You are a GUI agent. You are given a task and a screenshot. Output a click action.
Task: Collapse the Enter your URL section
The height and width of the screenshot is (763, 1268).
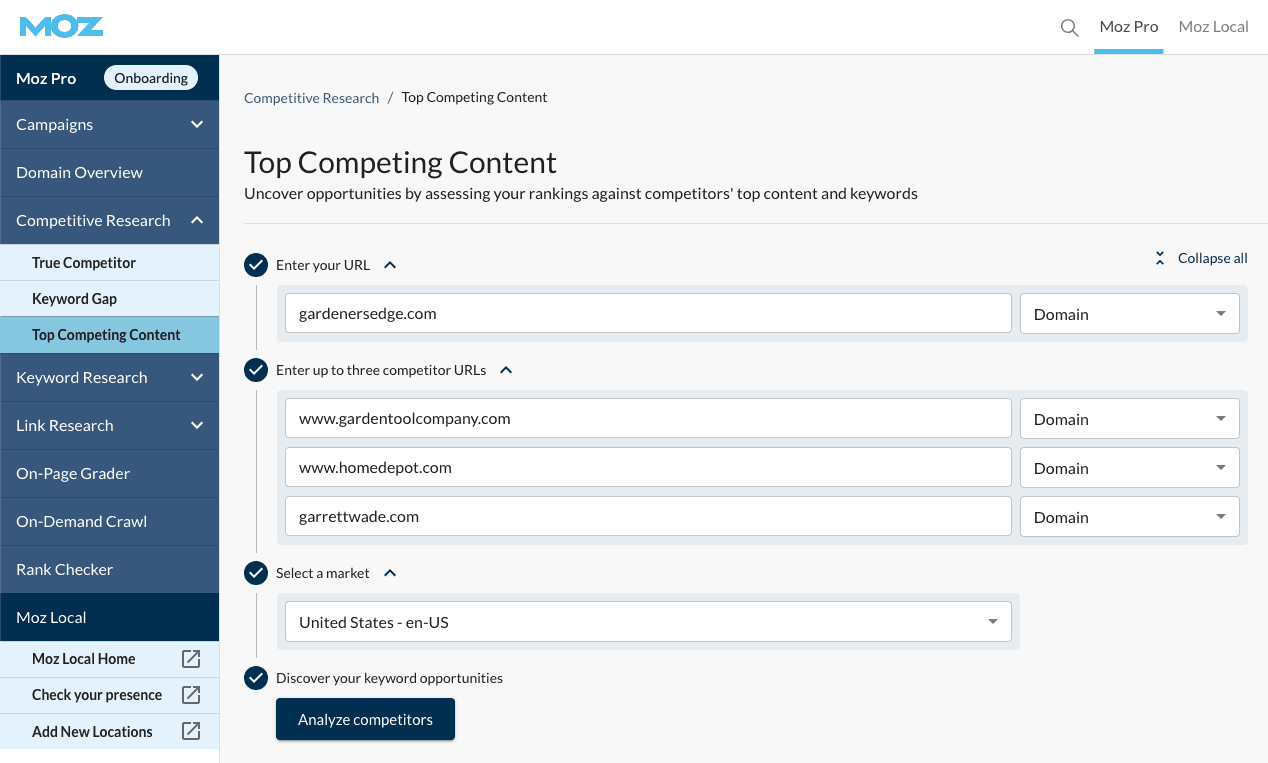[x=390, y=265]
